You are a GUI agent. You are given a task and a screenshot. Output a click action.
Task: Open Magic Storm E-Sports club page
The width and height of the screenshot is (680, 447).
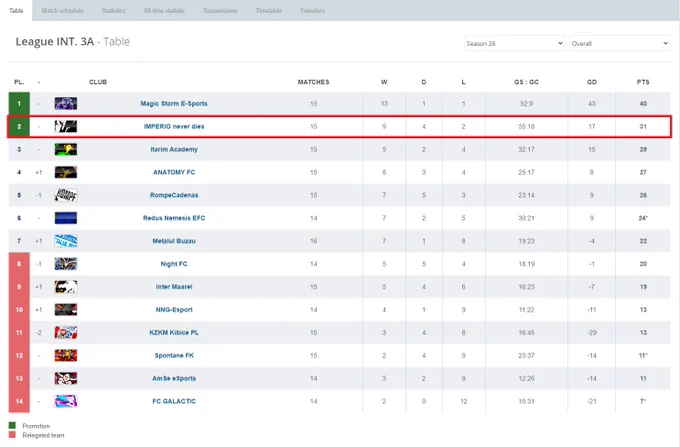(x=174, y=104)
